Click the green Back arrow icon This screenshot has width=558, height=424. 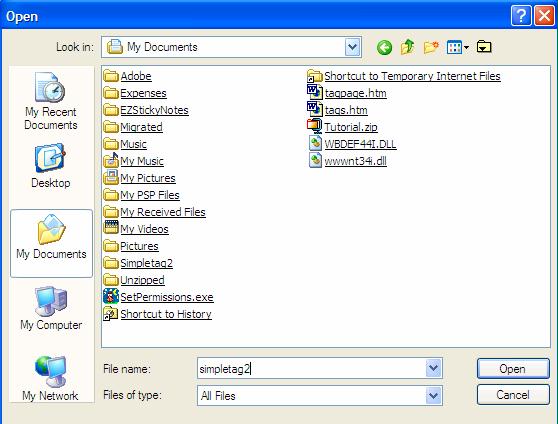(384, 47)
